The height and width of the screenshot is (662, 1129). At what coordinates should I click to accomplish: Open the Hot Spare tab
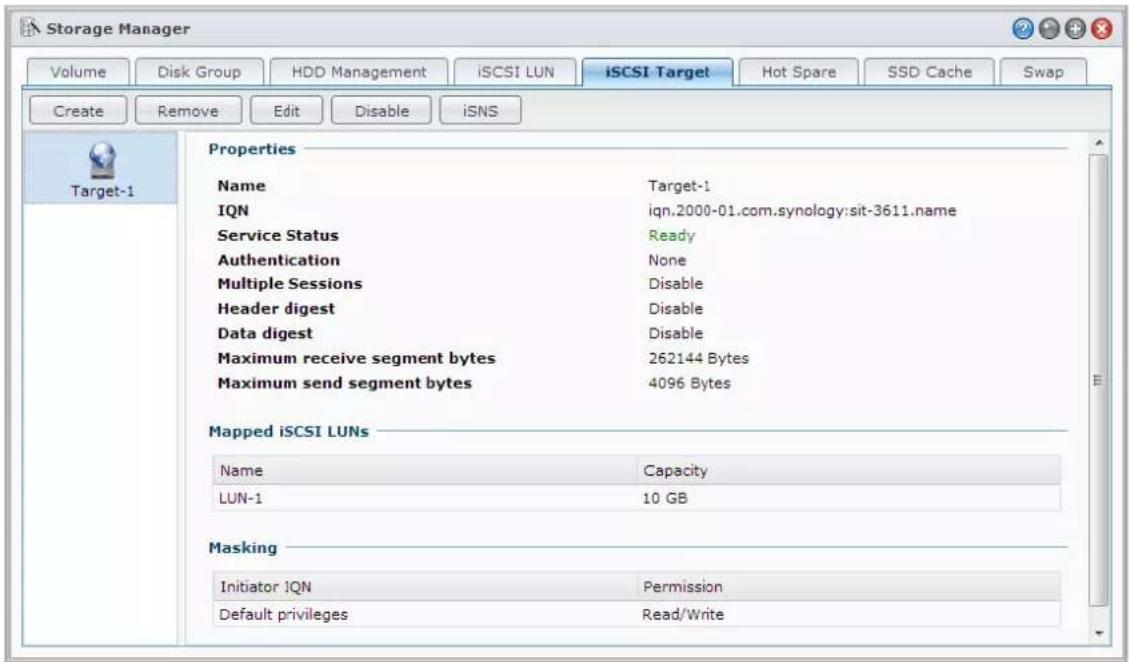point(799,72)
